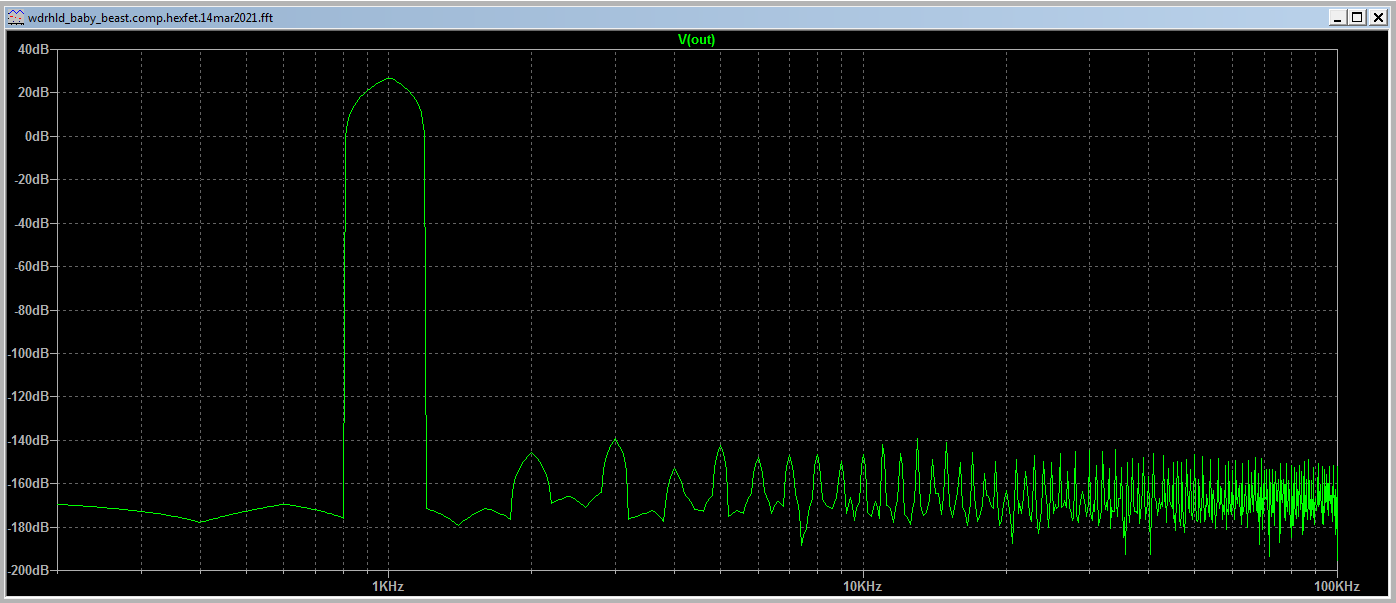The image size is (1396, 603).
Task: Click the V(out) trace label
Action: pyautogui.click(x=696, y=40)
